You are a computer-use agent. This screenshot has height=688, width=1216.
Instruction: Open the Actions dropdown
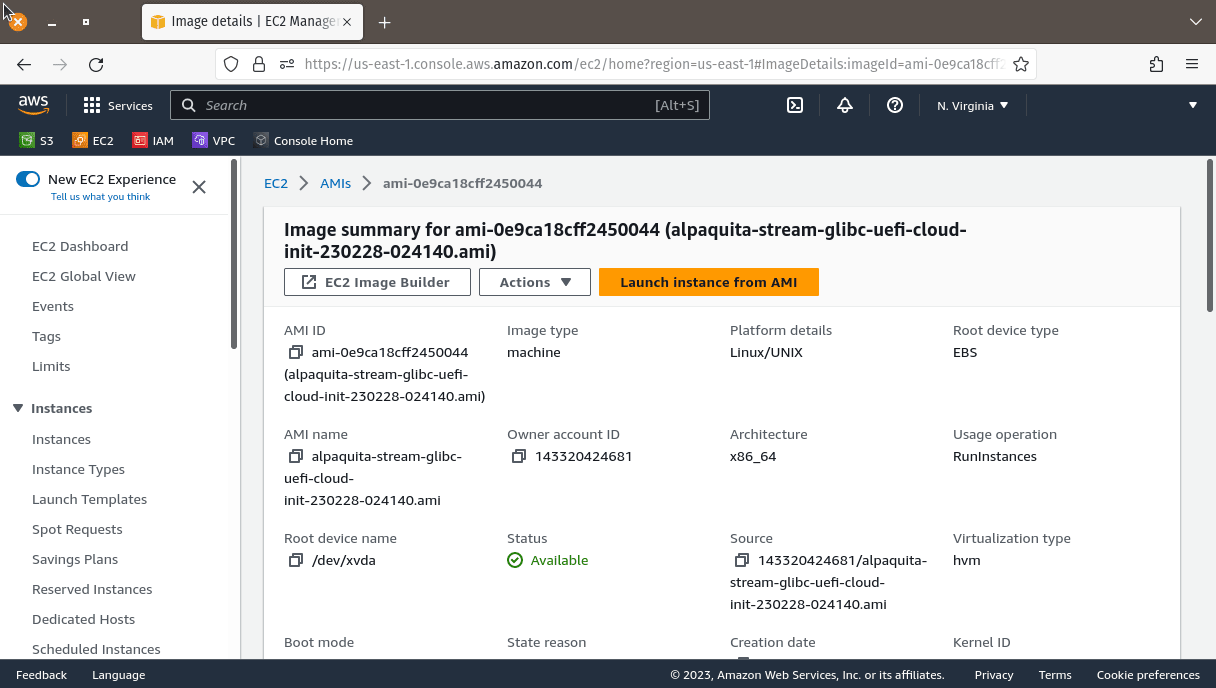click(x=534, y=282)
